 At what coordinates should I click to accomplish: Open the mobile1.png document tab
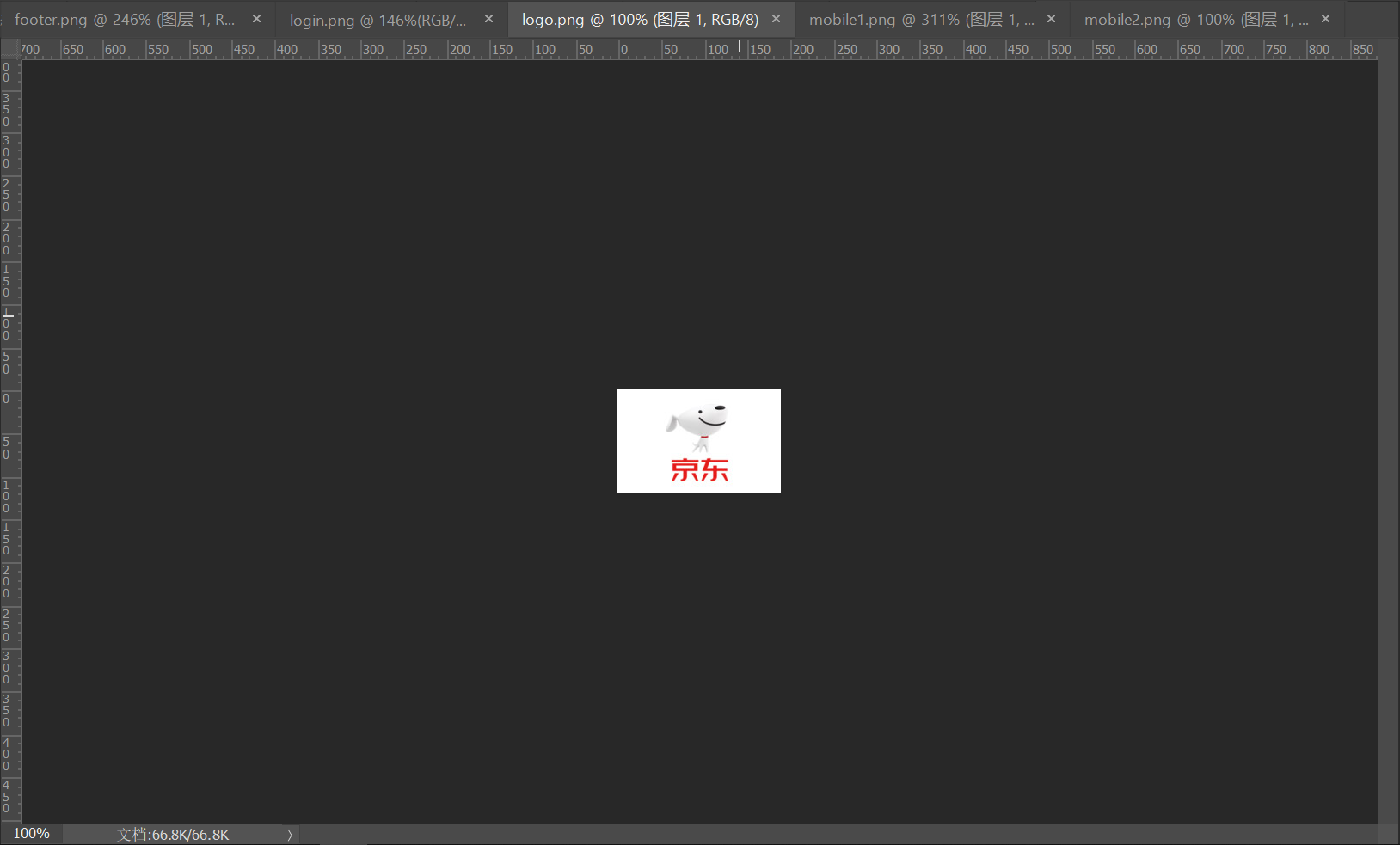[922, 20]
